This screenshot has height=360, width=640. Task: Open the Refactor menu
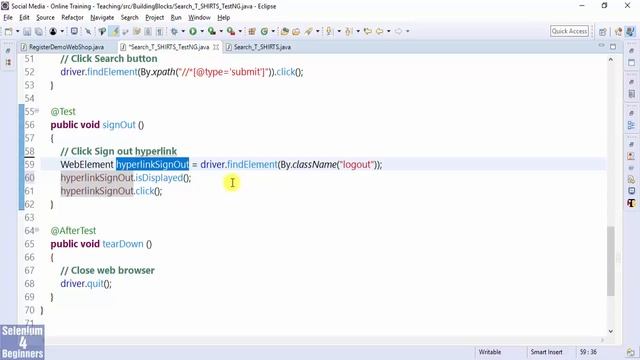pos(72,18)
